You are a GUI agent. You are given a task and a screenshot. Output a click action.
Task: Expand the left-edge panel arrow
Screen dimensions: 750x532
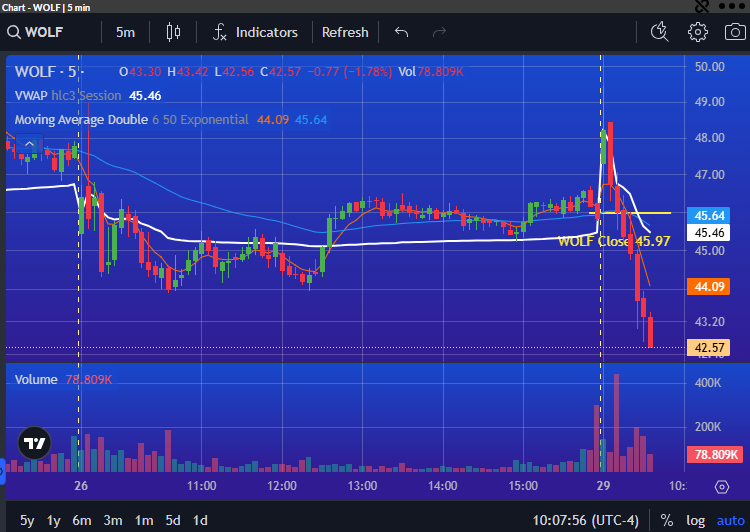2,471
